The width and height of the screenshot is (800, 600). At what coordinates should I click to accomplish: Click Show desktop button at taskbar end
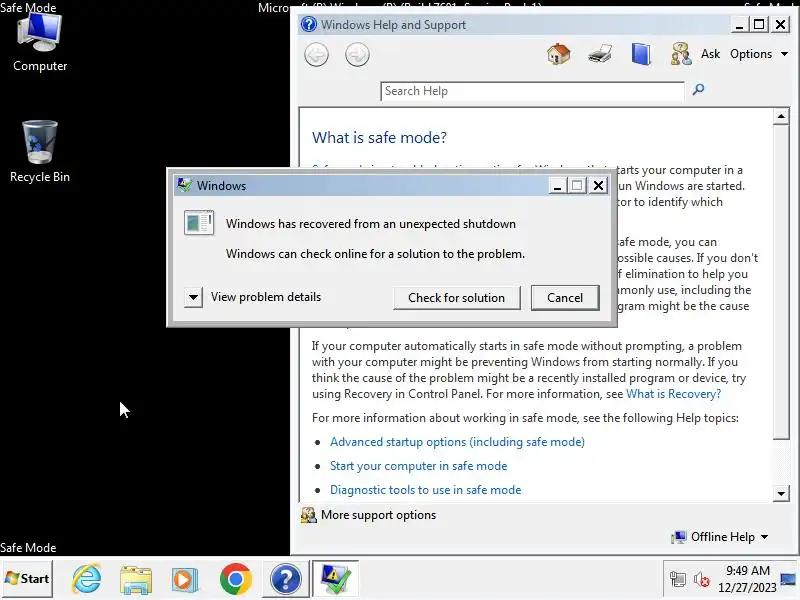point(788,579)
